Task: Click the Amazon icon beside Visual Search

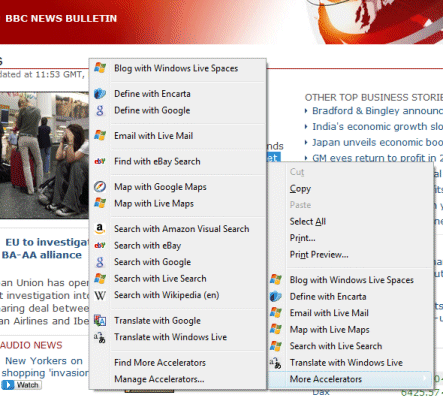Action: (x=100, y=229)
